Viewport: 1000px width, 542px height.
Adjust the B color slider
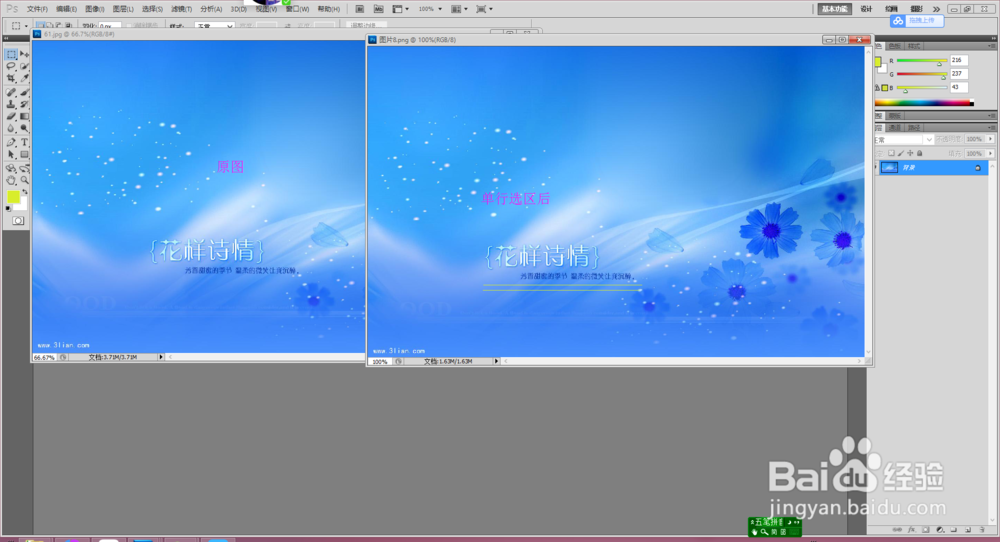point(905,91)
